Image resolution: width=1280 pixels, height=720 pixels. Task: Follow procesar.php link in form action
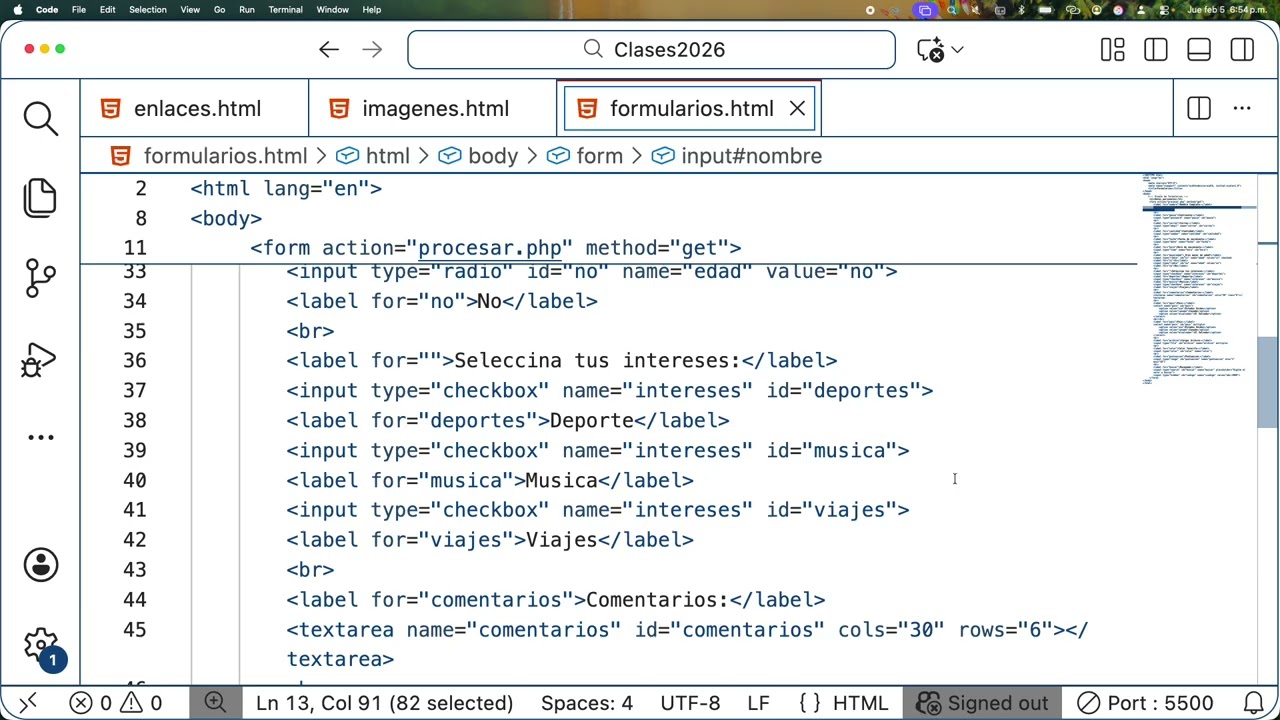coord(490,248)
